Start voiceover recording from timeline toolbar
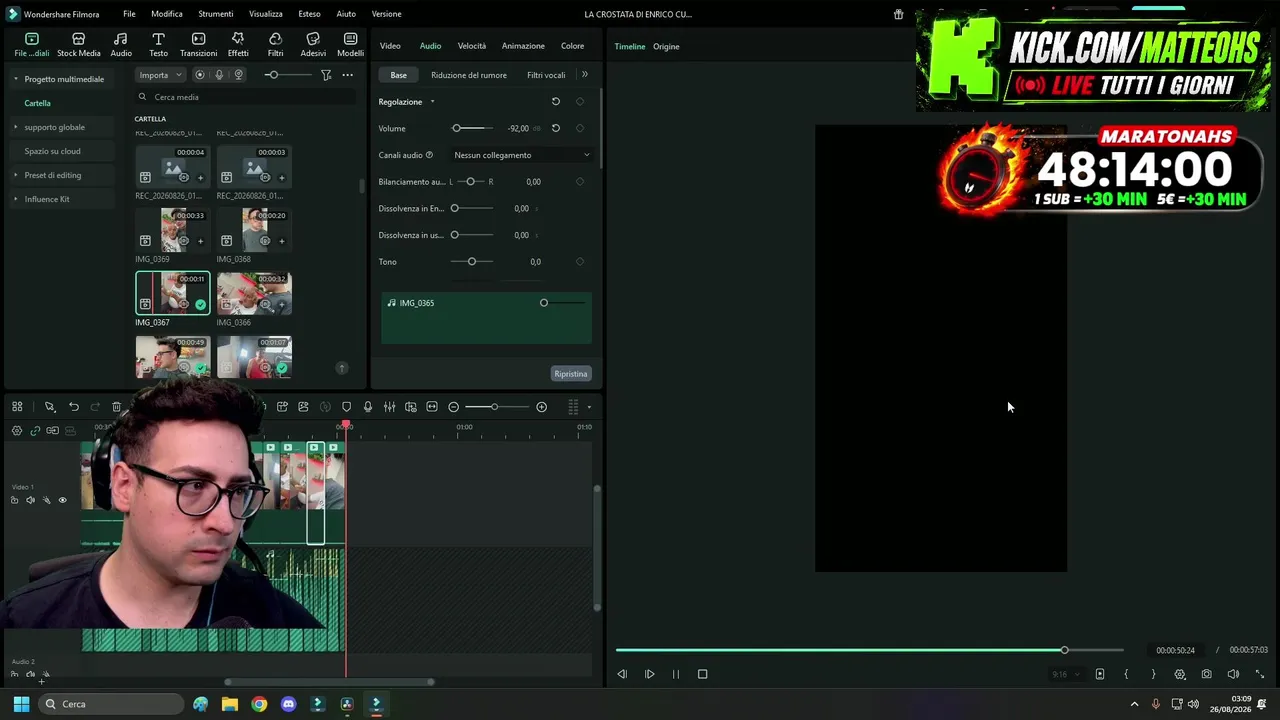 click(368, 407)
